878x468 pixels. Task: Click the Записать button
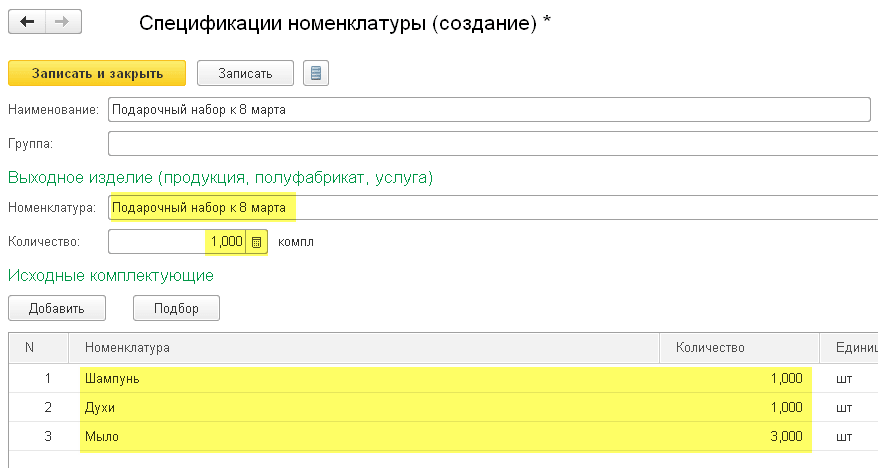point(245,73)
